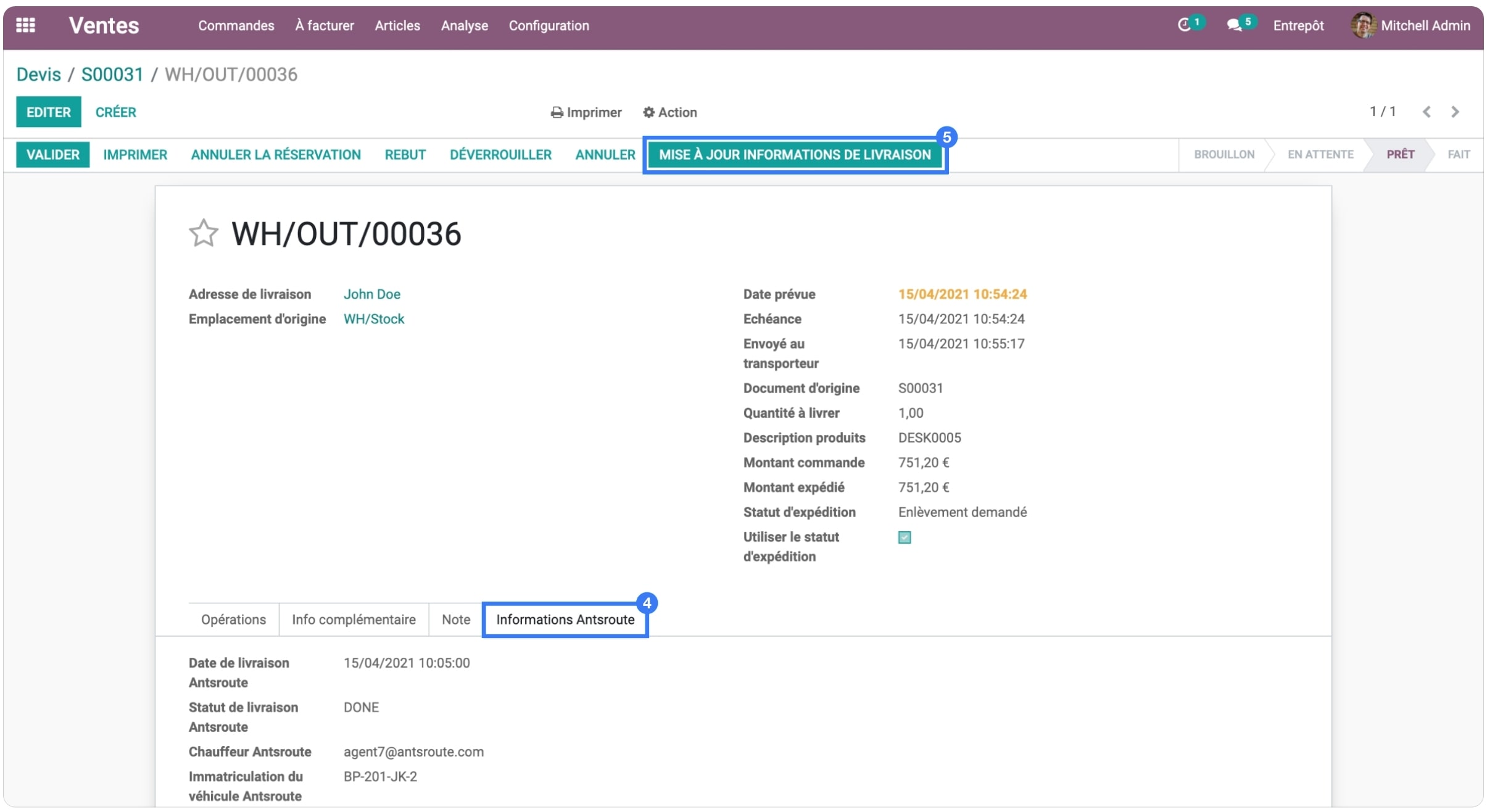Open John Doe delivery address link
The height and width of the screenshot is (812, 1487).
tap(371, 294)
